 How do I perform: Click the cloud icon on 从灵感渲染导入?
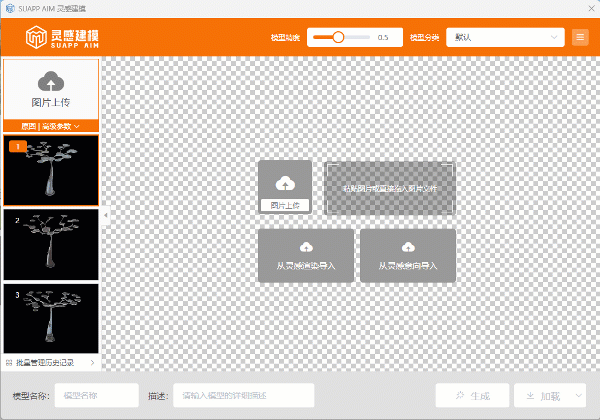point(306,246)
